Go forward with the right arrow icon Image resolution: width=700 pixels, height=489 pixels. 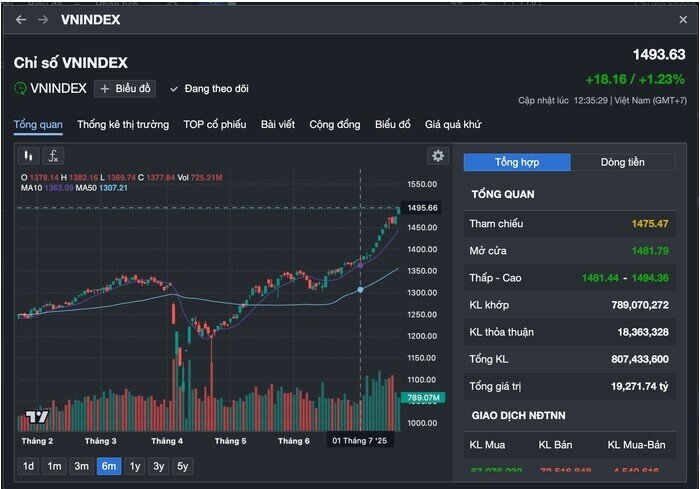(x=43, y=20)
